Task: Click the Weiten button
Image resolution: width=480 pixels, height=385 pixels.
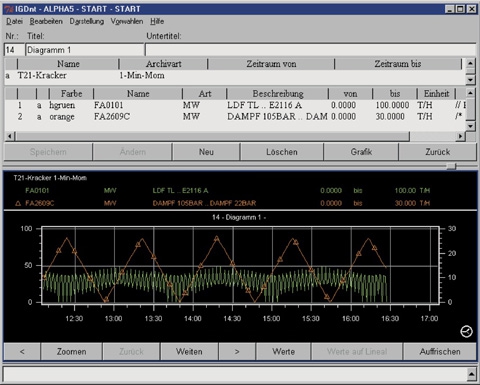Action: pyautogui.click(x=189, y=352)
